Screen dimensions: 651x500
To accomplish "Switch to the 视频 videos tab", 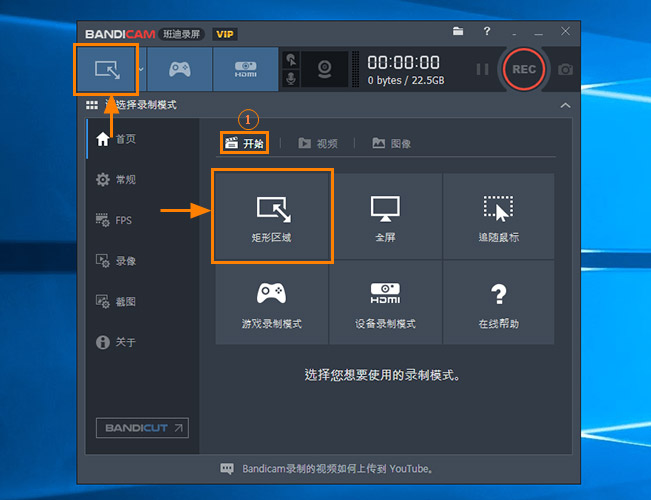I will [x=318, y=144].
